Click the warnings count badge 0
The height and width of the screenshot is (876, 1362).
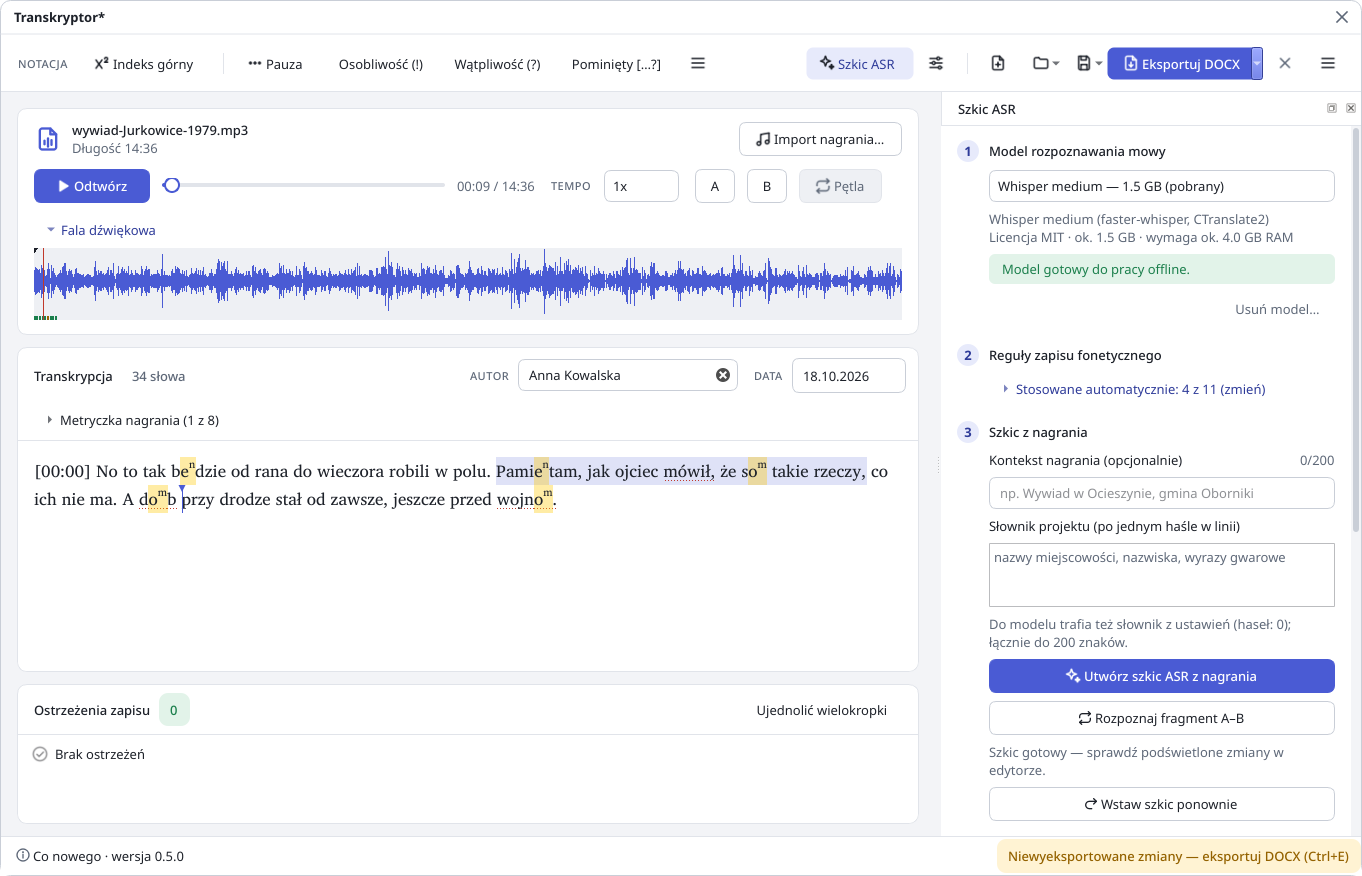coord(174,710)
